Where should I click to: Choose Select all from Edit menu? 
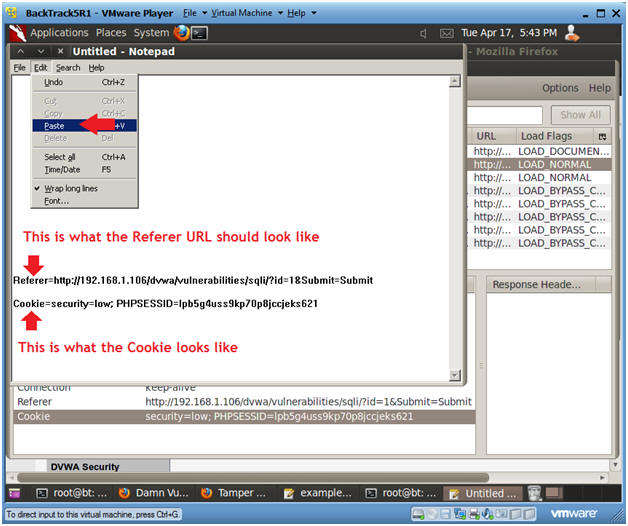tap(85, 157)
